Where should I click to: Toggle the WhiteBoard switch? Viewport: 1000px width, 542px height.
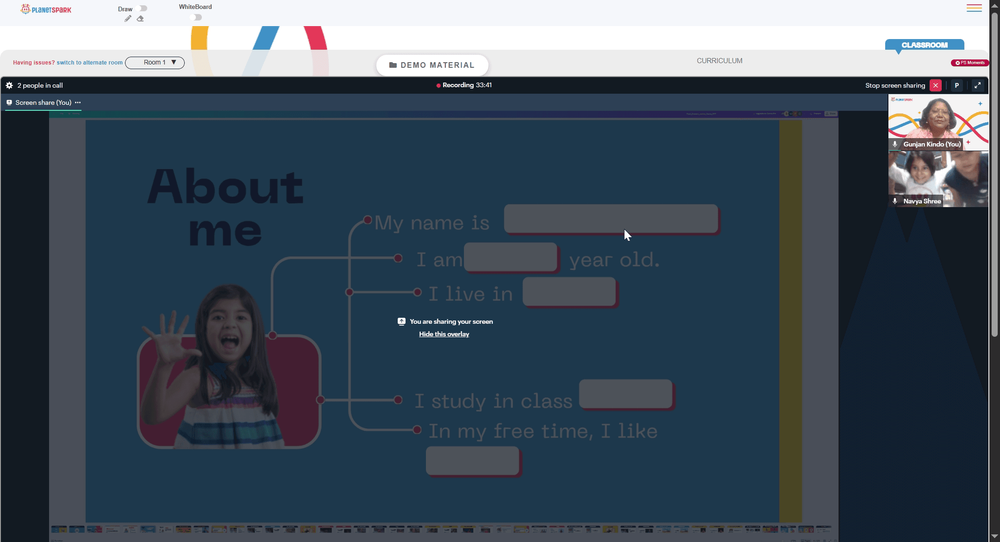[x=197, y=17]
